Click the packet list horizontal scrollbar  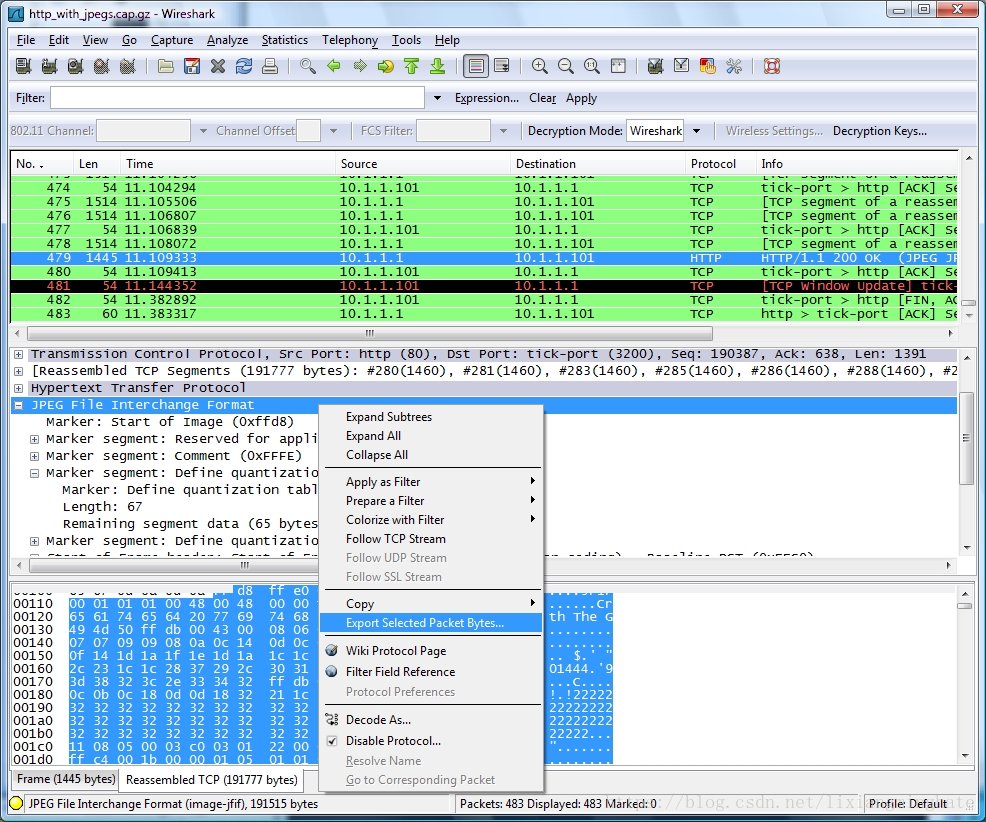[x=370, y=333]
